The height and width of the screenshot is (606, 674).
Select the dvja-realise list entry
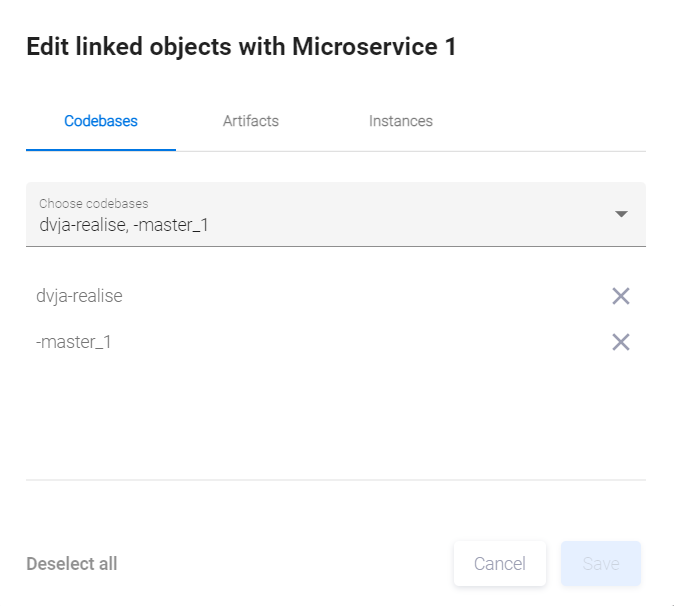pyautogui.click(x=79, y=296)
